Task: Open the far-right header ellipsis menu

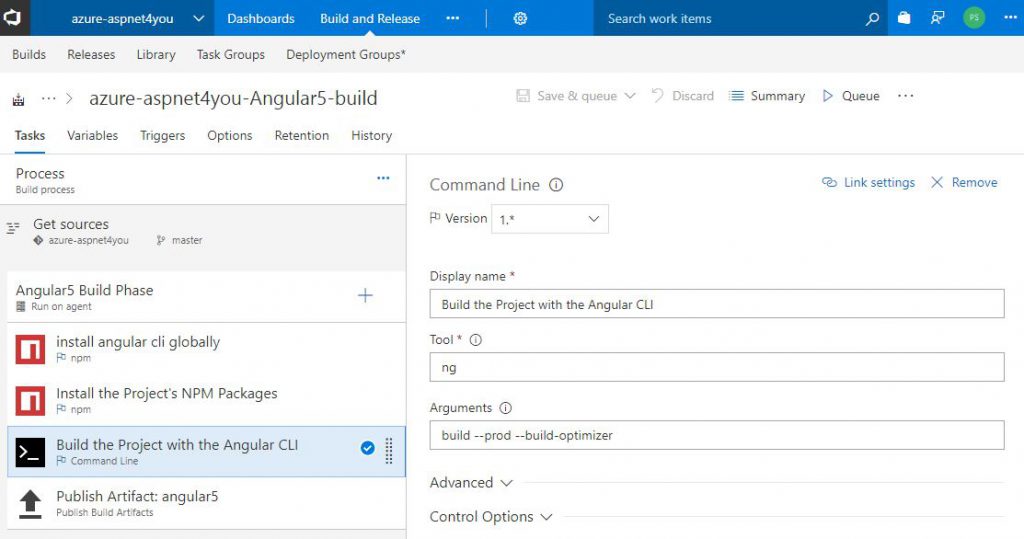Action: click(1010, 18)
